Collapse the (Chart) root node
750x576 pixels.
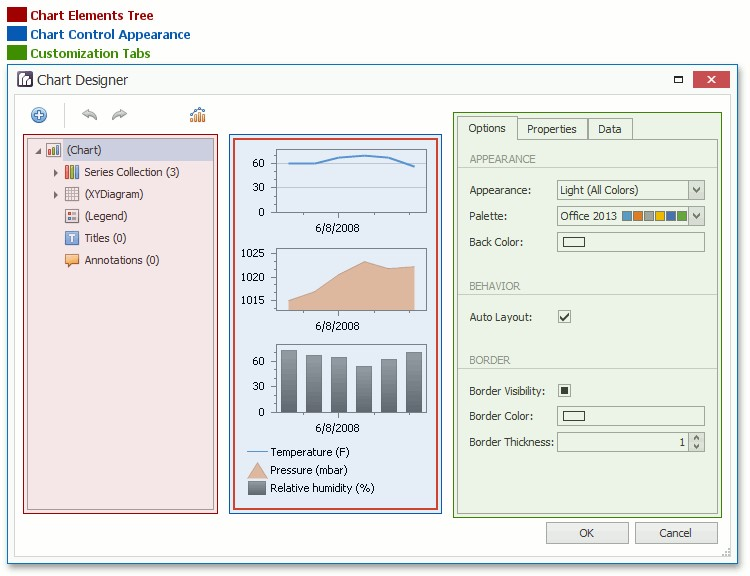(x=38, y=151)
